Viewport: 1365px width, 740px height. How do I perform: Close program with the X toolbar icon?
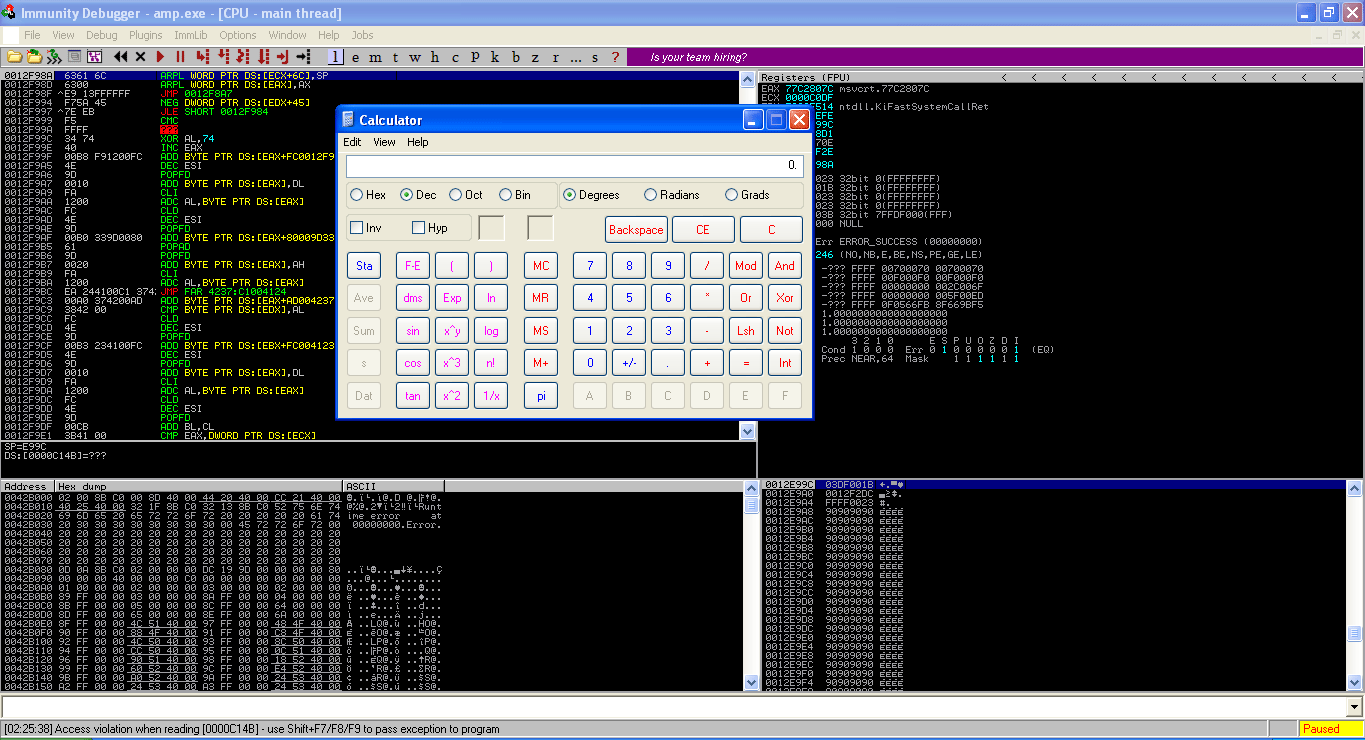[x=140, y=57]
